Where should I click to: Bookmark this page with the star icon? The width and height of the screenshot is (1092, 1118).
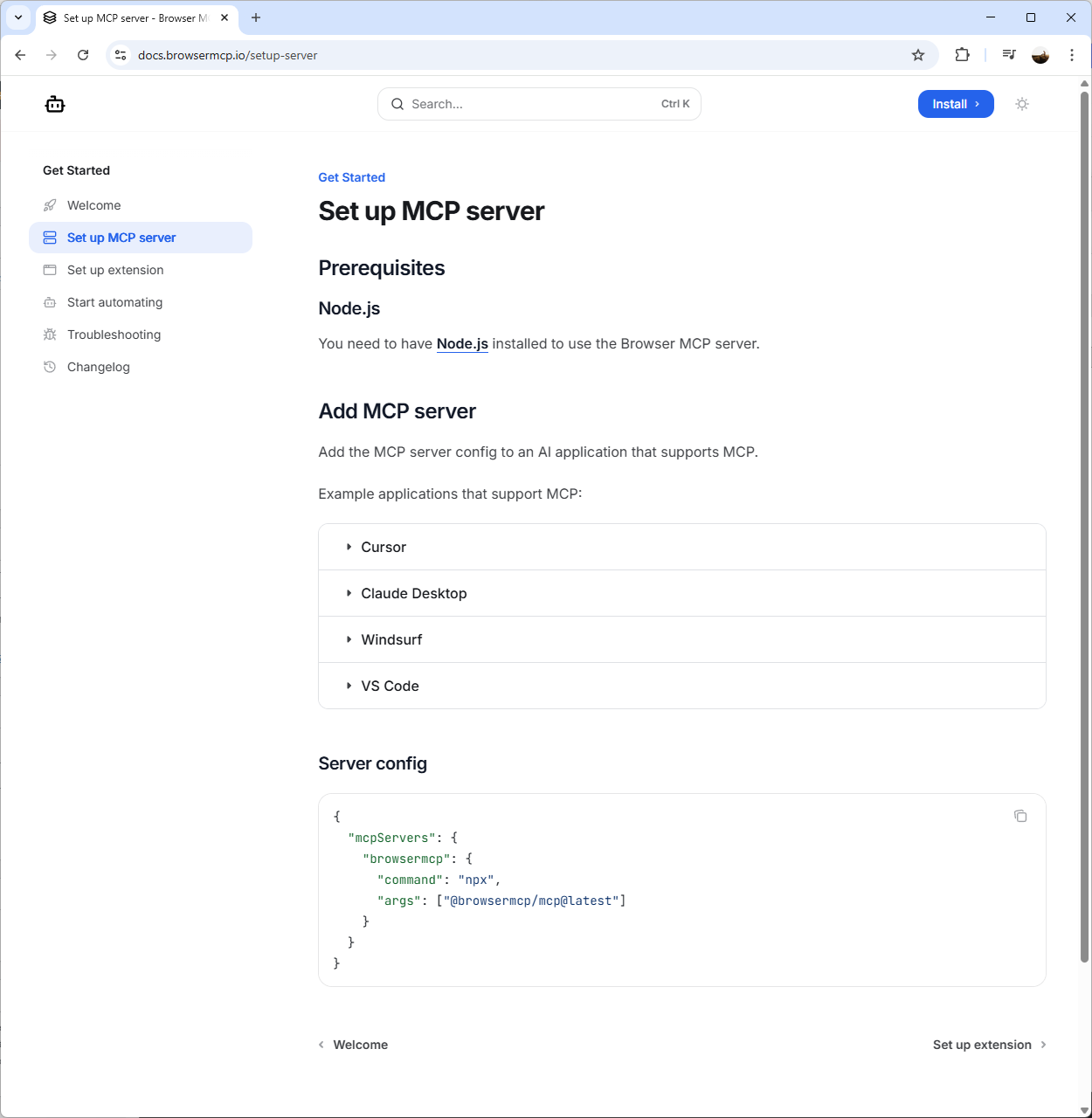[x=917, y=55]
